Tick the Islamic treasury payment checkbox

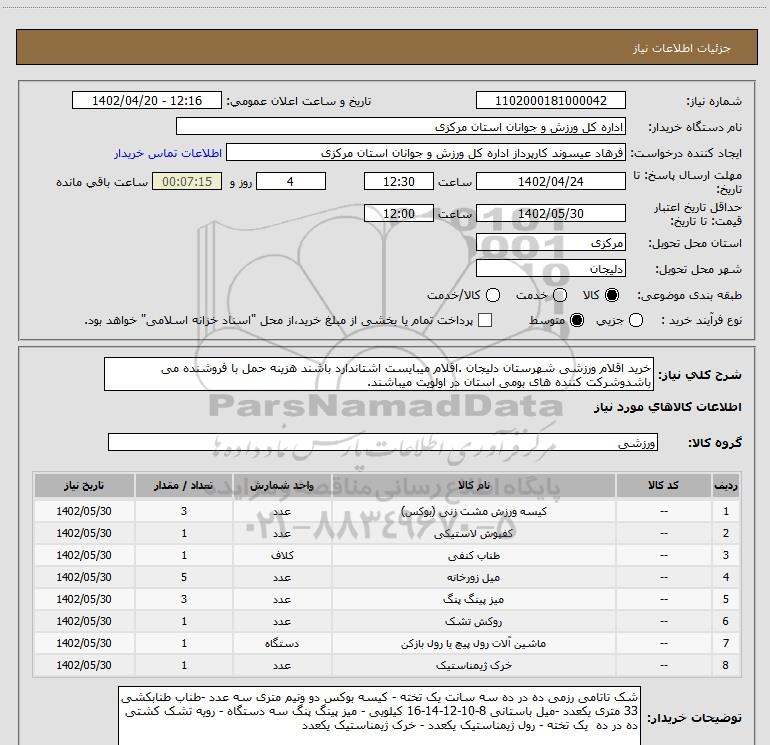pos(485,320)
